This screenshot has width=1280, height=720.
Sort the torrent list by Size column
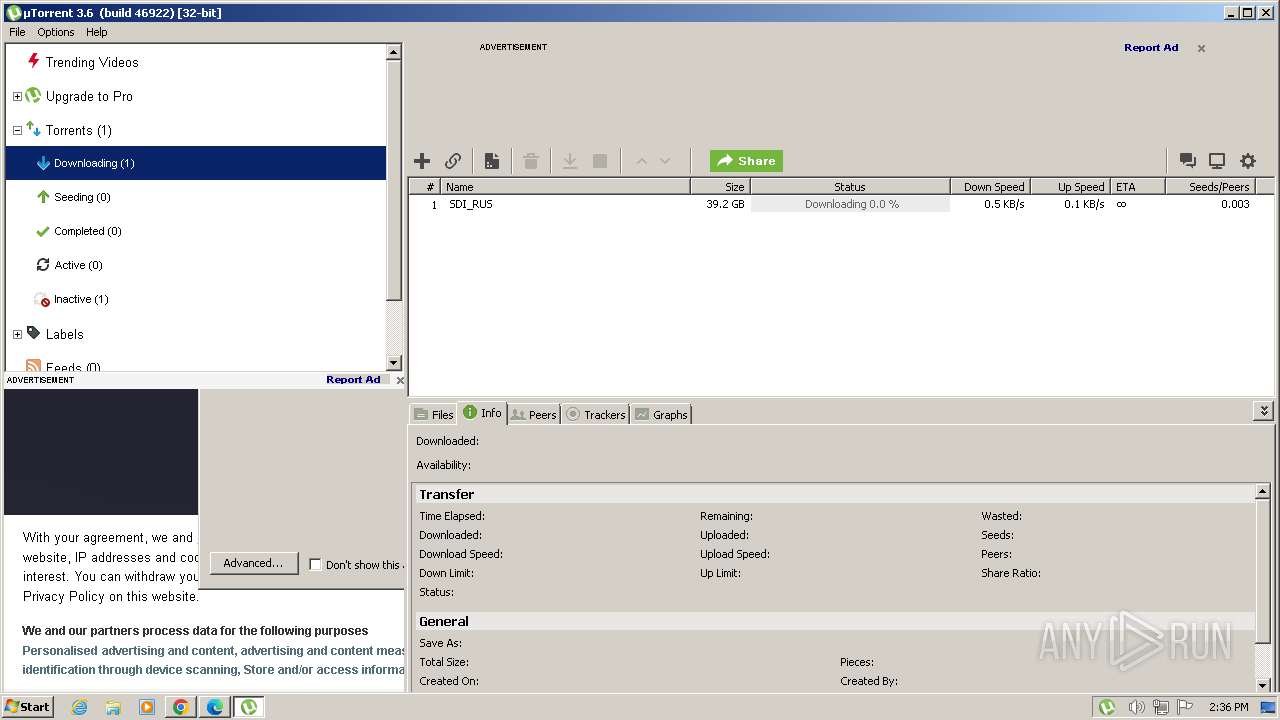tap(720, 187)
